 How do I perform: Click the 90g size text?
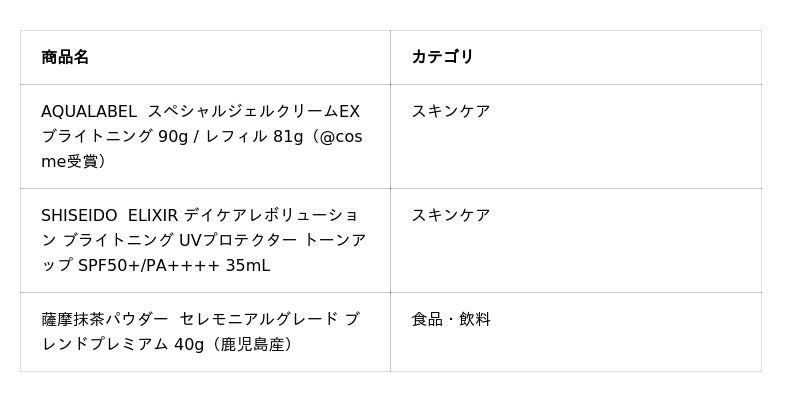pyautogui.click(x=173, y=136)
